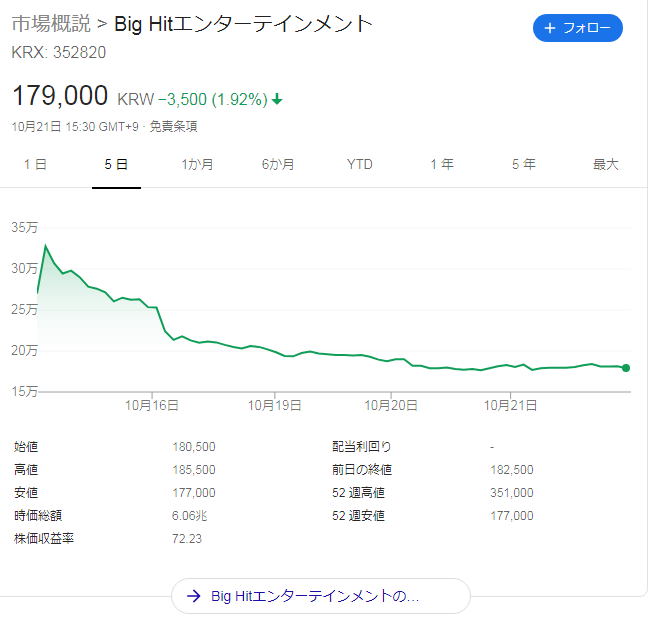
Task: Click the 185,500 high value
Action: [194, 469]
